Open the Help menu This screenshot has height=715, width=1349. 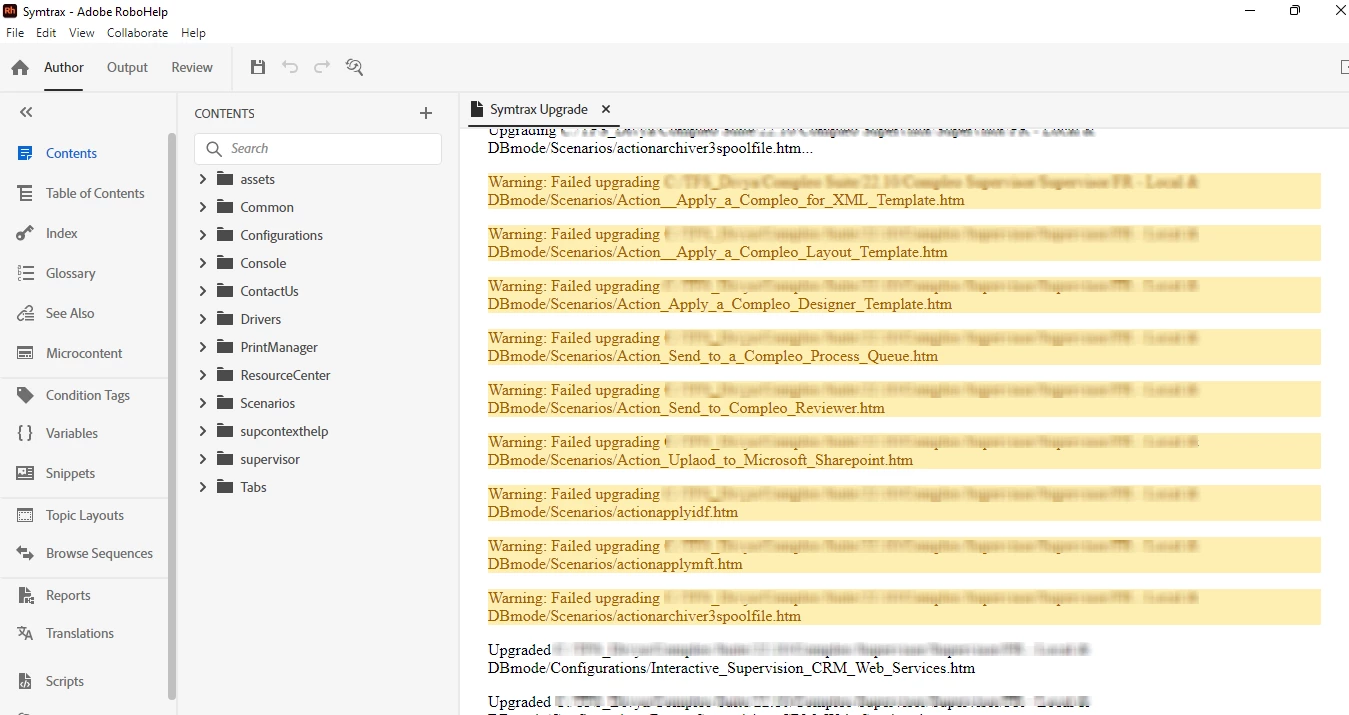pos(193,33)
